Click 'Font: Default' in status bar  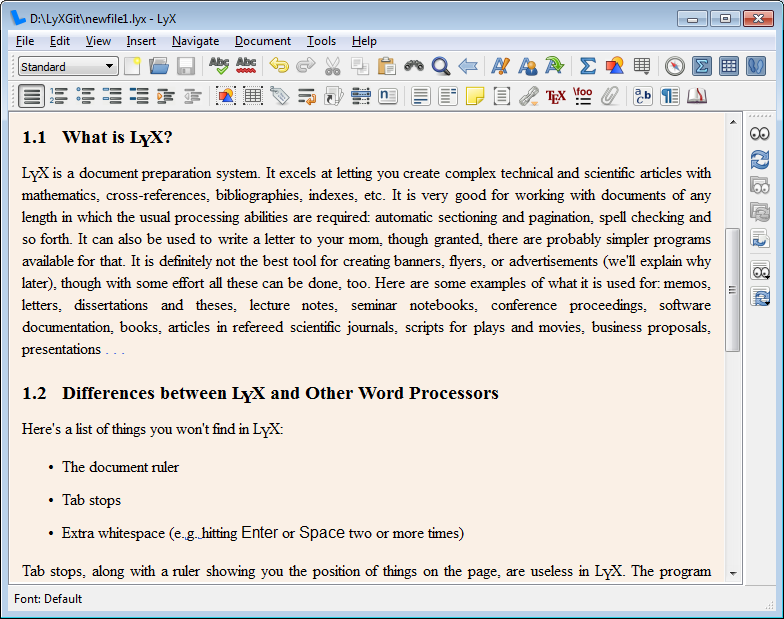tap(48, 598)
